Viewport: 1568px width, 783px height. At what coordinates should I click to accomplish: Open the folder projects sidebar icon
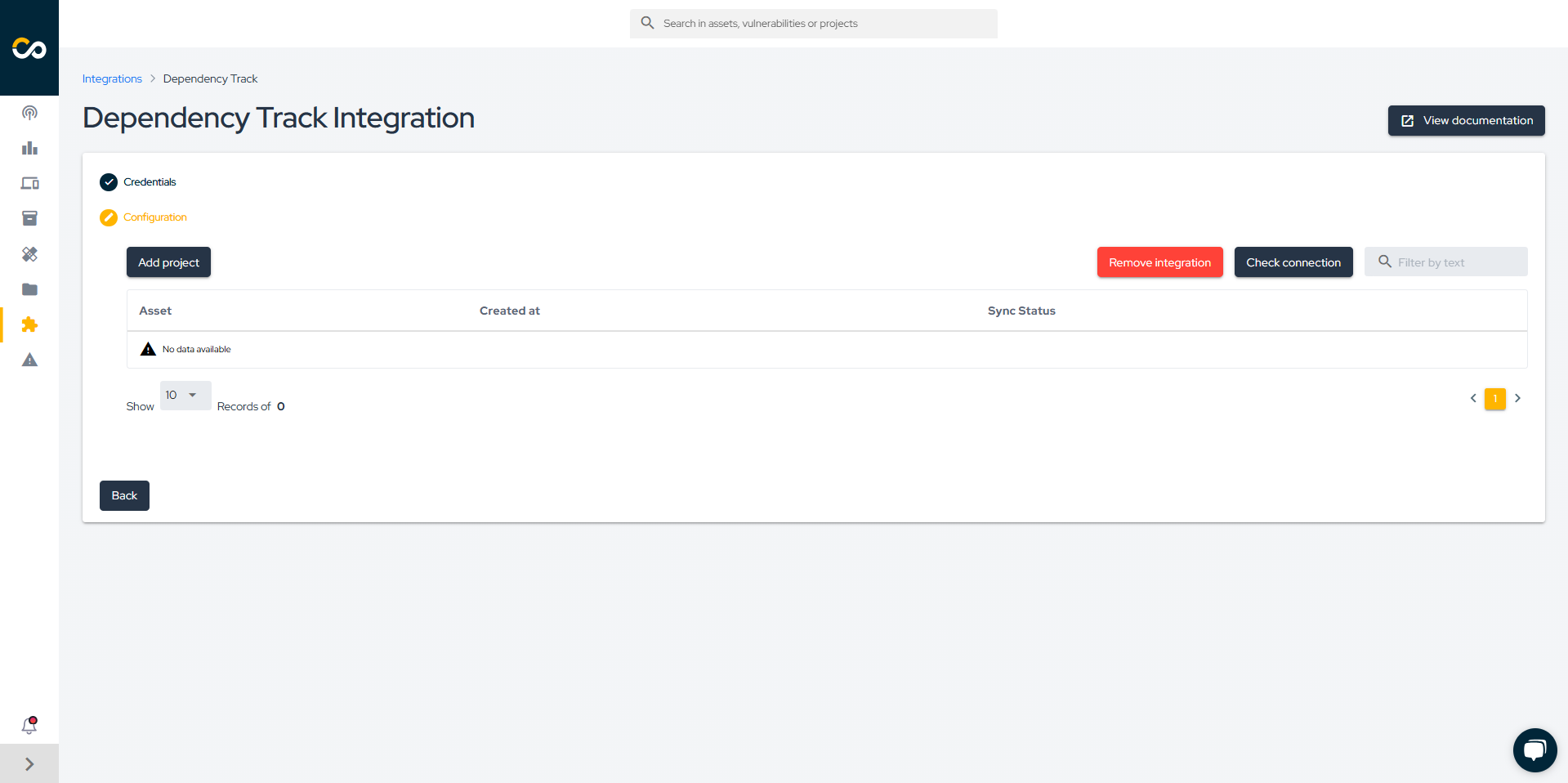click(x=29, y=289)
